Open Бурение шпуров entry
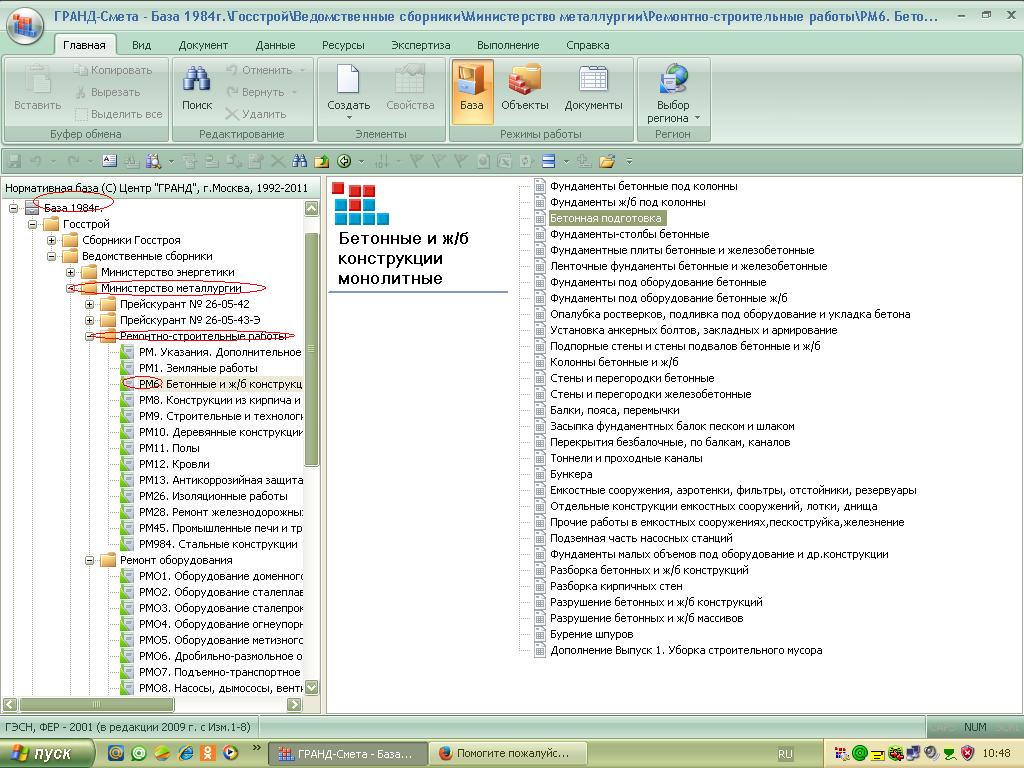The width and height of the screenshot is (1024, 768). [x=591, y=634]
